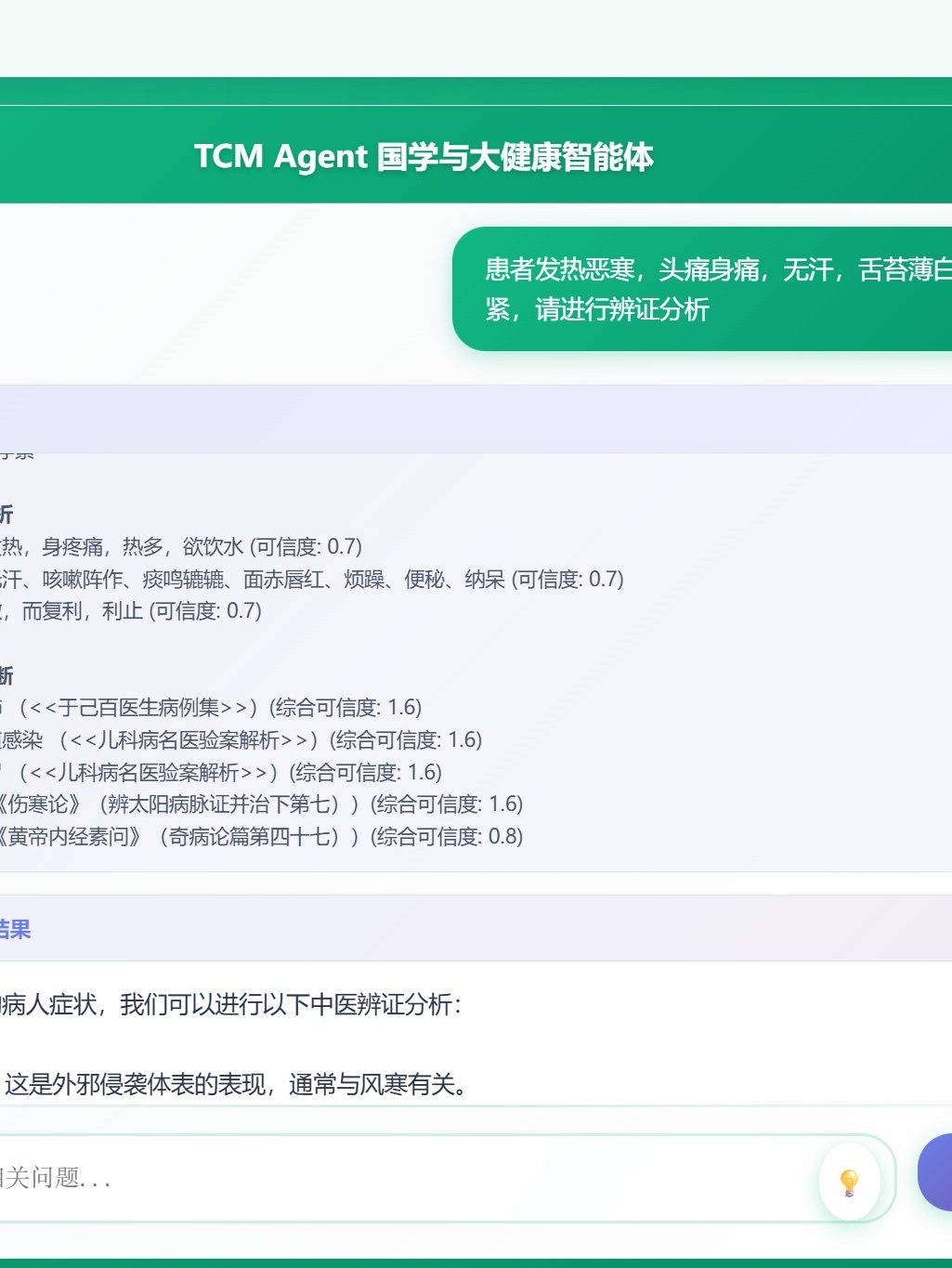Screen dimensions: 952x1268
Task: Click the green user message bubble
Action: click(702, 289)
